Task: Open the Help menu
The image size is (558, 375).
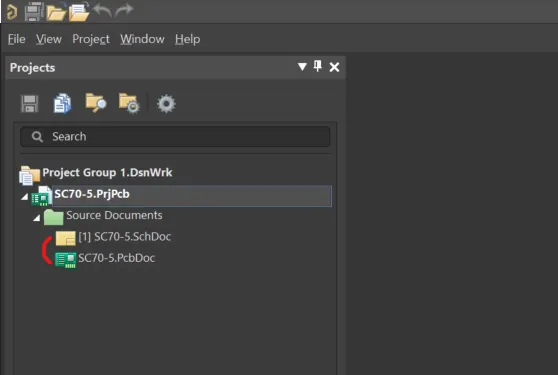Action: (x=188, y=39)
